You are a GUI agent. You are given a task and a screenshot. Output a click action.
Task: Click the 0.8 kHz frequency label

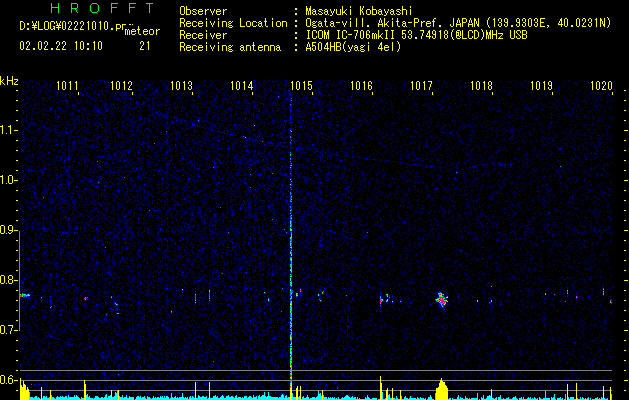(x=8, y=280)
